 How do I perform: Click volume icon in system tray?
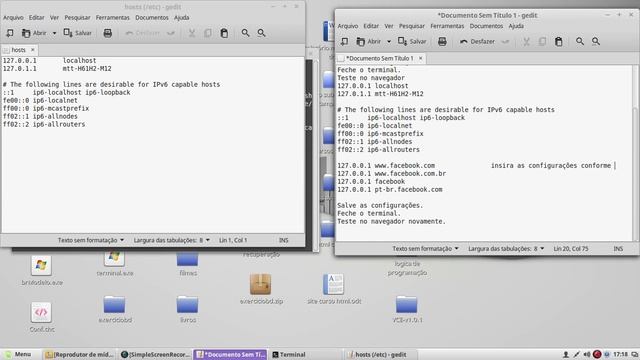587,354
